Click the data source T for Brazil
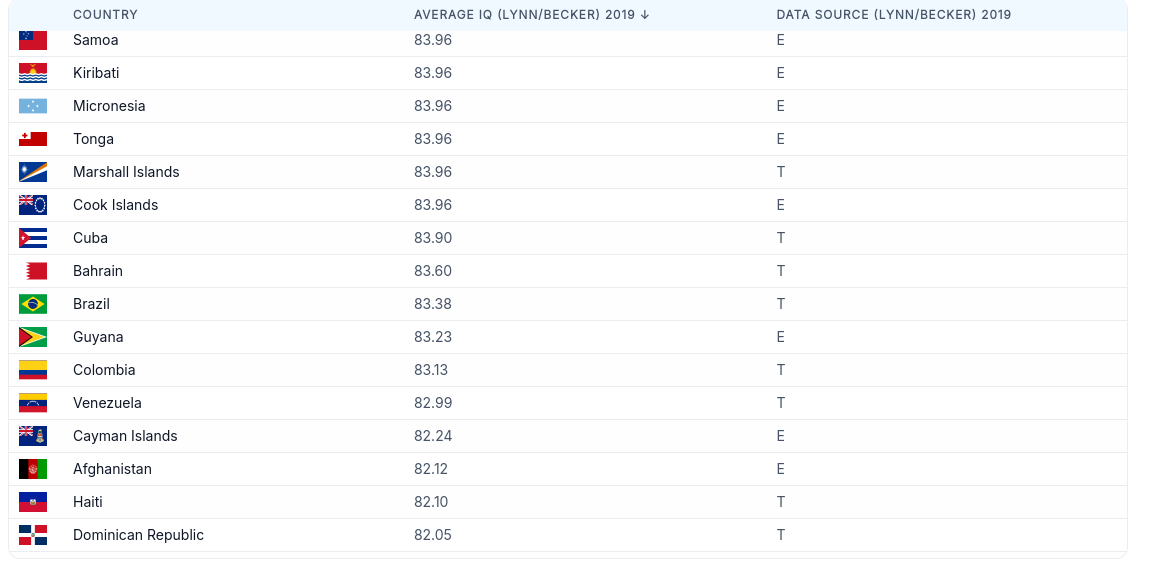Viewport: 1159px width, 565px height. [781, 304]
